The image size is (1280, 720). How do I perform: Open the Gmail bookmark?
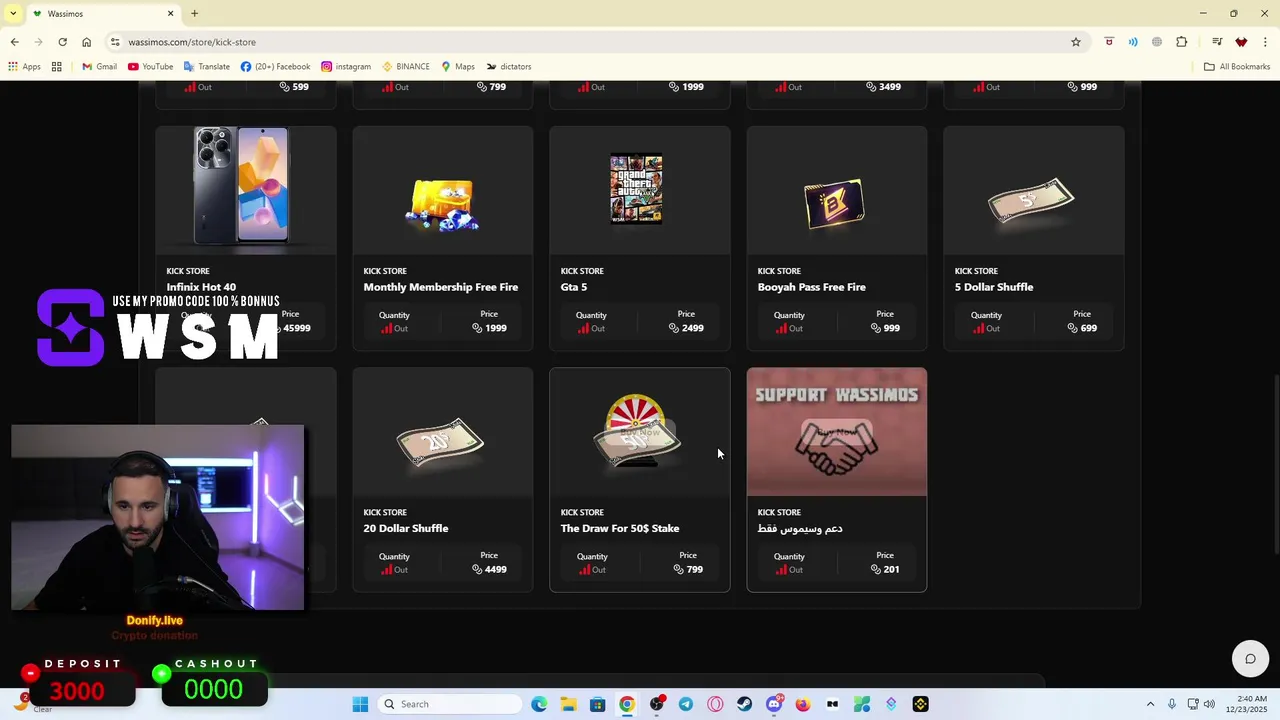tap(99, 67)
